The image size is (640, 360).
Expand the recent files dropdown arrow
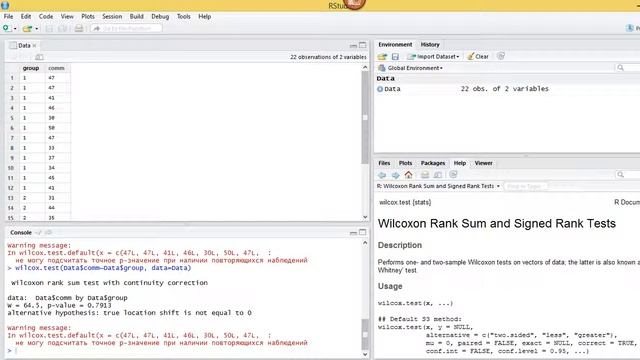click(37, 29)
